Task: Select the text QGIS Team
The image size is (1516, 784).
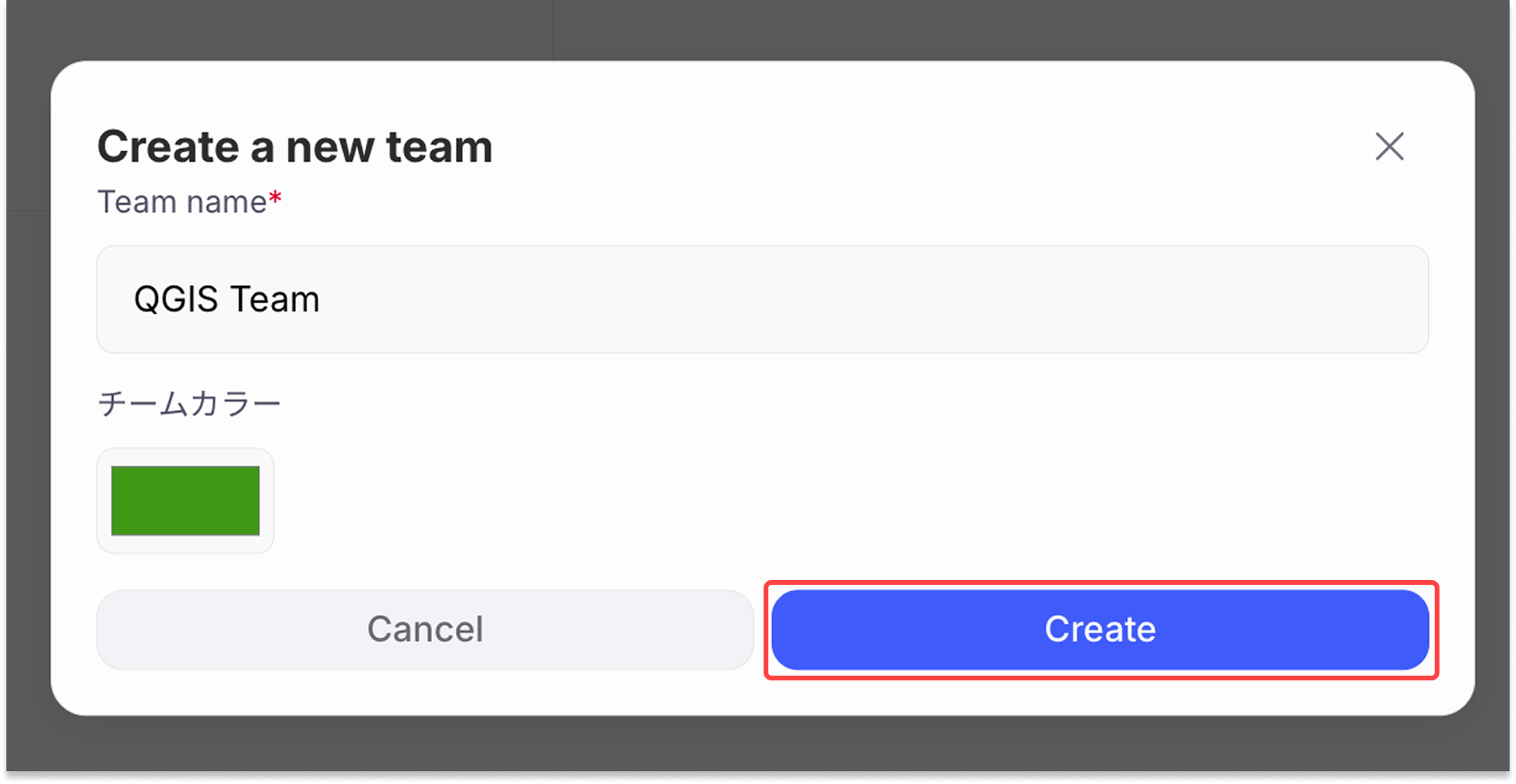Action: pyautogui.click(x=229, y=300)
